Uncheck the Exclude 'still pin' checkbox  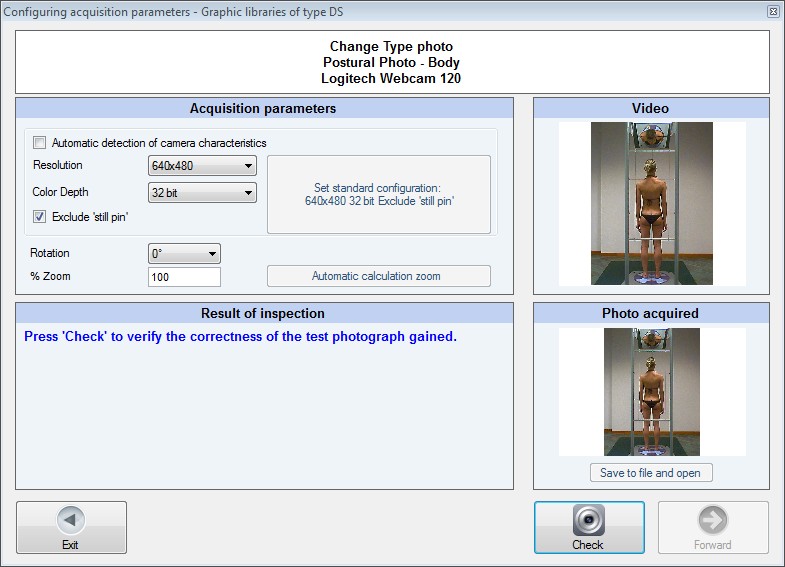[40, 217]
